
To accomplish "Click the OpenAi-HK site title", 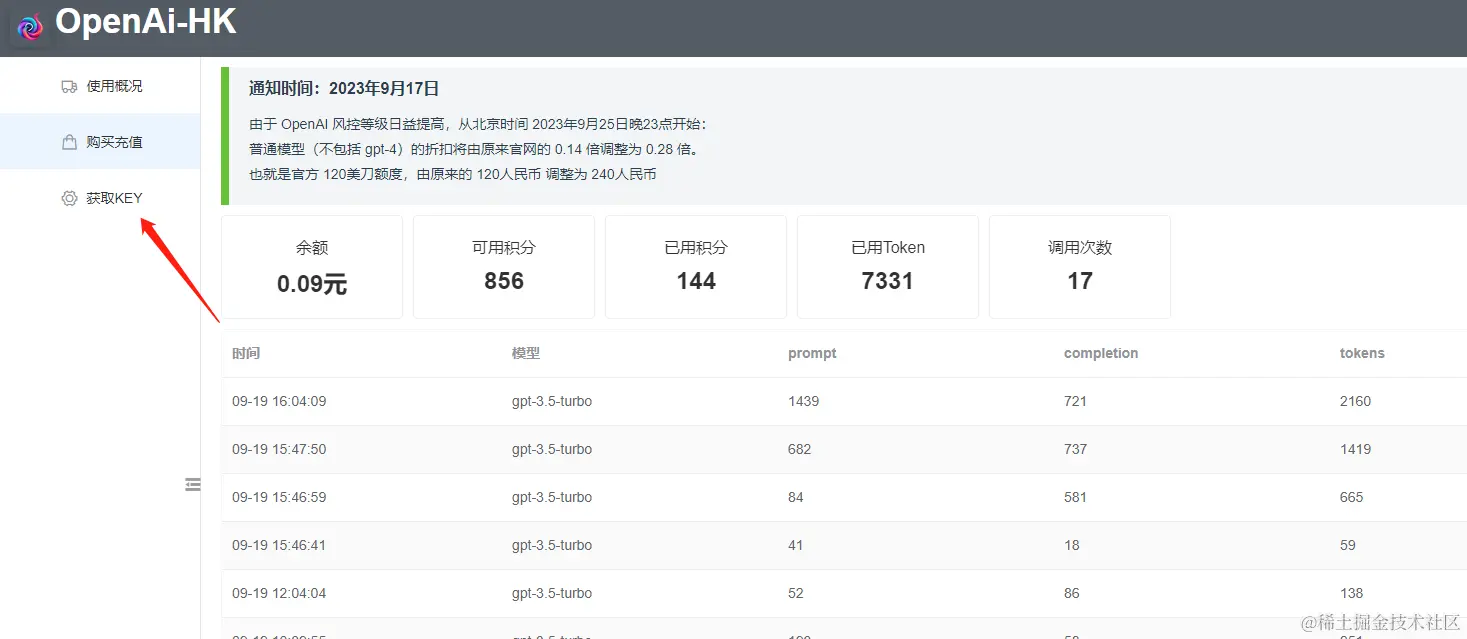I will pos(146,21).
